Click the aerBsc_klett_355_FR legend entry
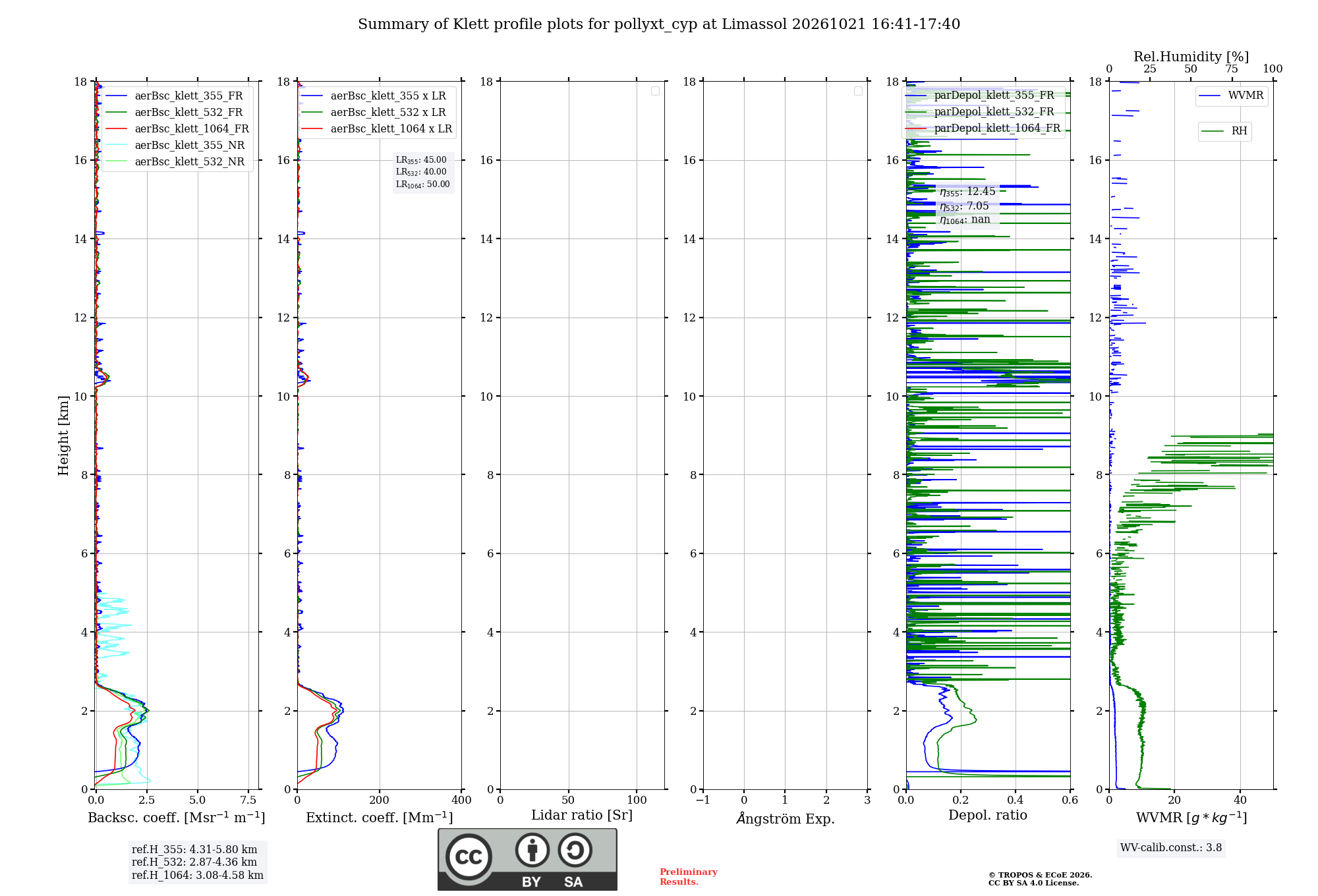This screenshot has height=896, width=1318. tap(175, 96)
